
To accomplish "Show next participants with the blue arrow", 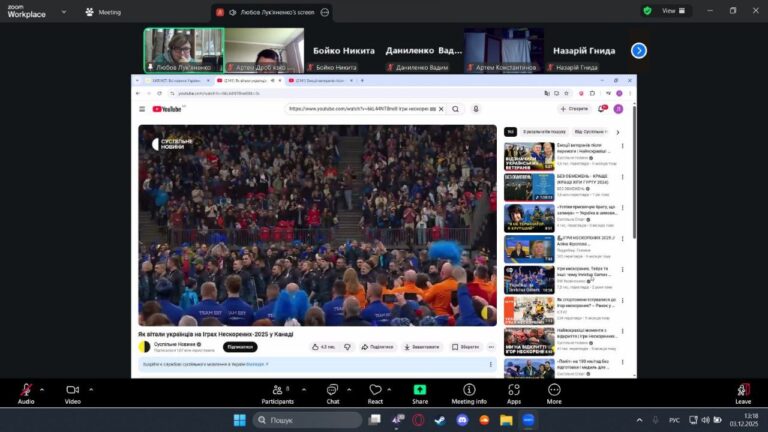I will [x=639, y=50].
